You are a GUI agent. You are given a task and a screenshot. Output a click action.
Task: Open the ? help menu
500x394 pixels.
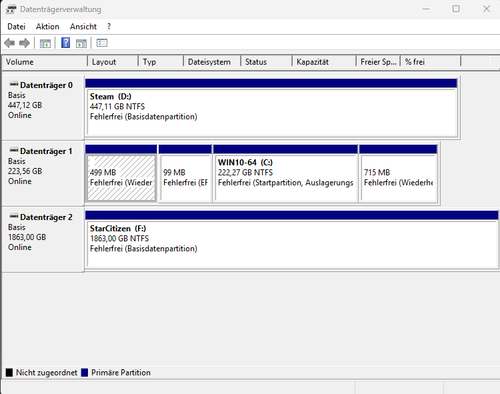[x=109, y=26]
